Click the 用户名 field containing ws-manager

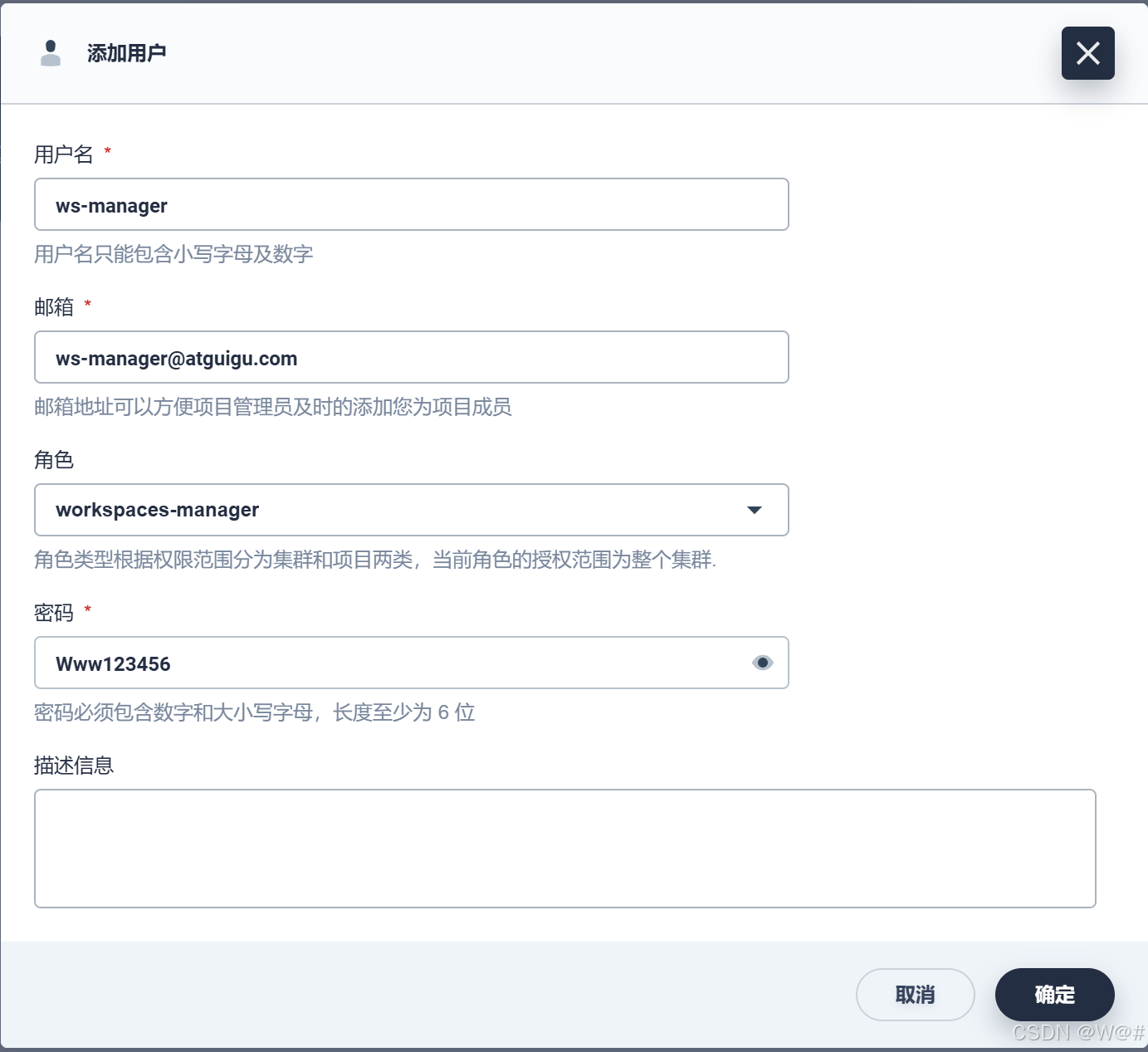(x=412, y=204)
